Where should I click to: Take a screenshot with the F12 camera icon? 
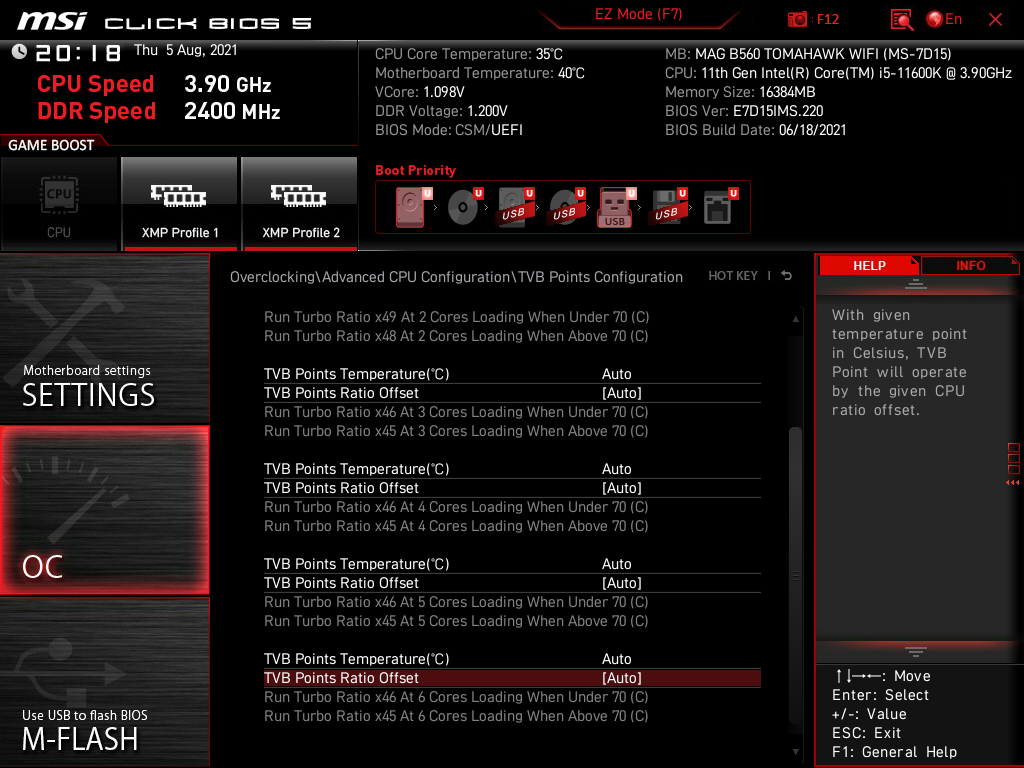point(797,20)
